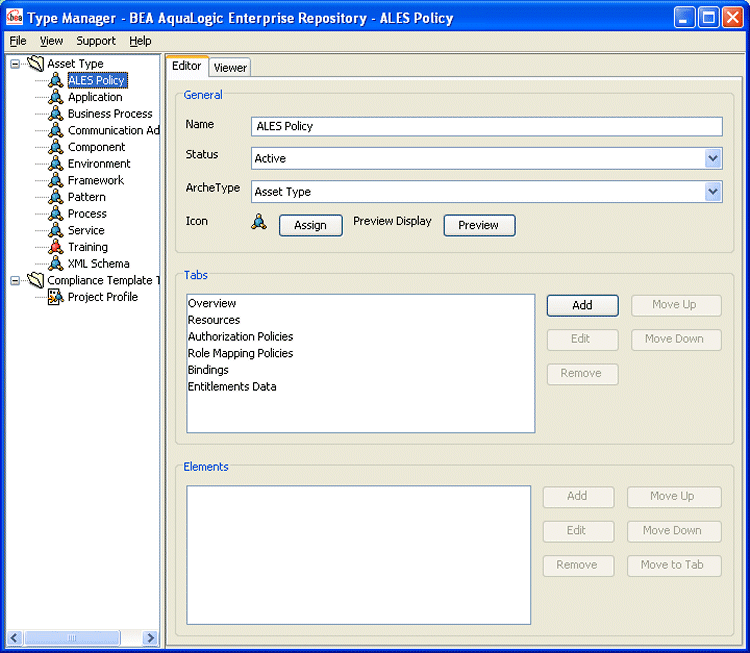Click the Asset Type folder icon
The width and height of the screenshot is (750, 653).
pos(36,63)
